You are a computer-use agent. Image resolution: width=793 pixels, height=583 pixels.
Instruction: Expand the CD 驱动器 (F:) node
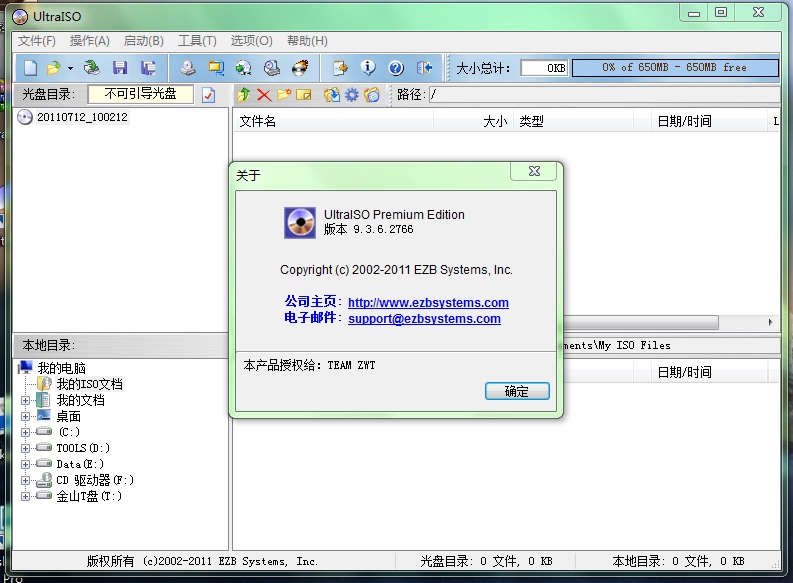coord(26,480)
